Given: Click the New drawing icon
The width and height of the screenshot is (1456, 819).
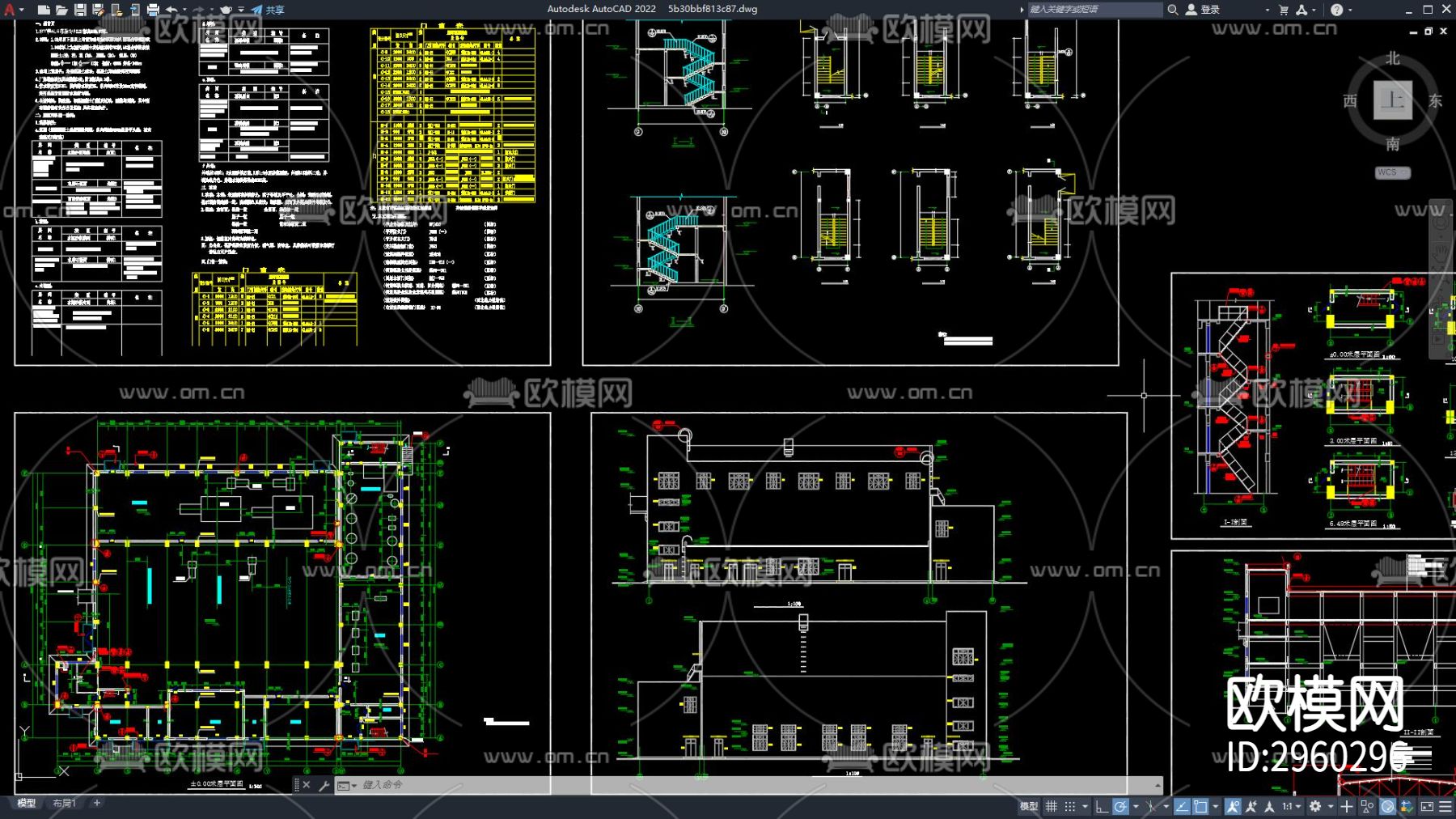Looking at the screenshot, I should coord(44,10).
